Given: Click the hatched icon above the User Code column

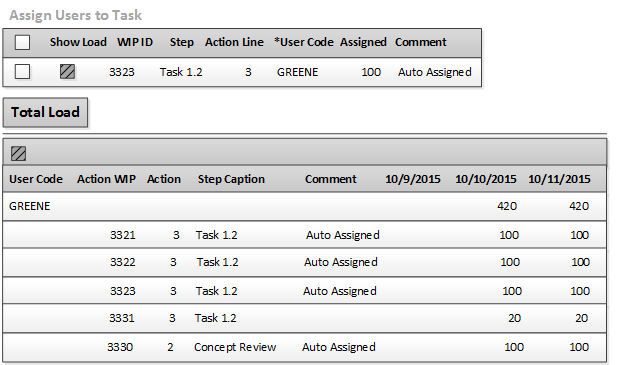Looking at the screenshot, I should (x=19, y=153).
